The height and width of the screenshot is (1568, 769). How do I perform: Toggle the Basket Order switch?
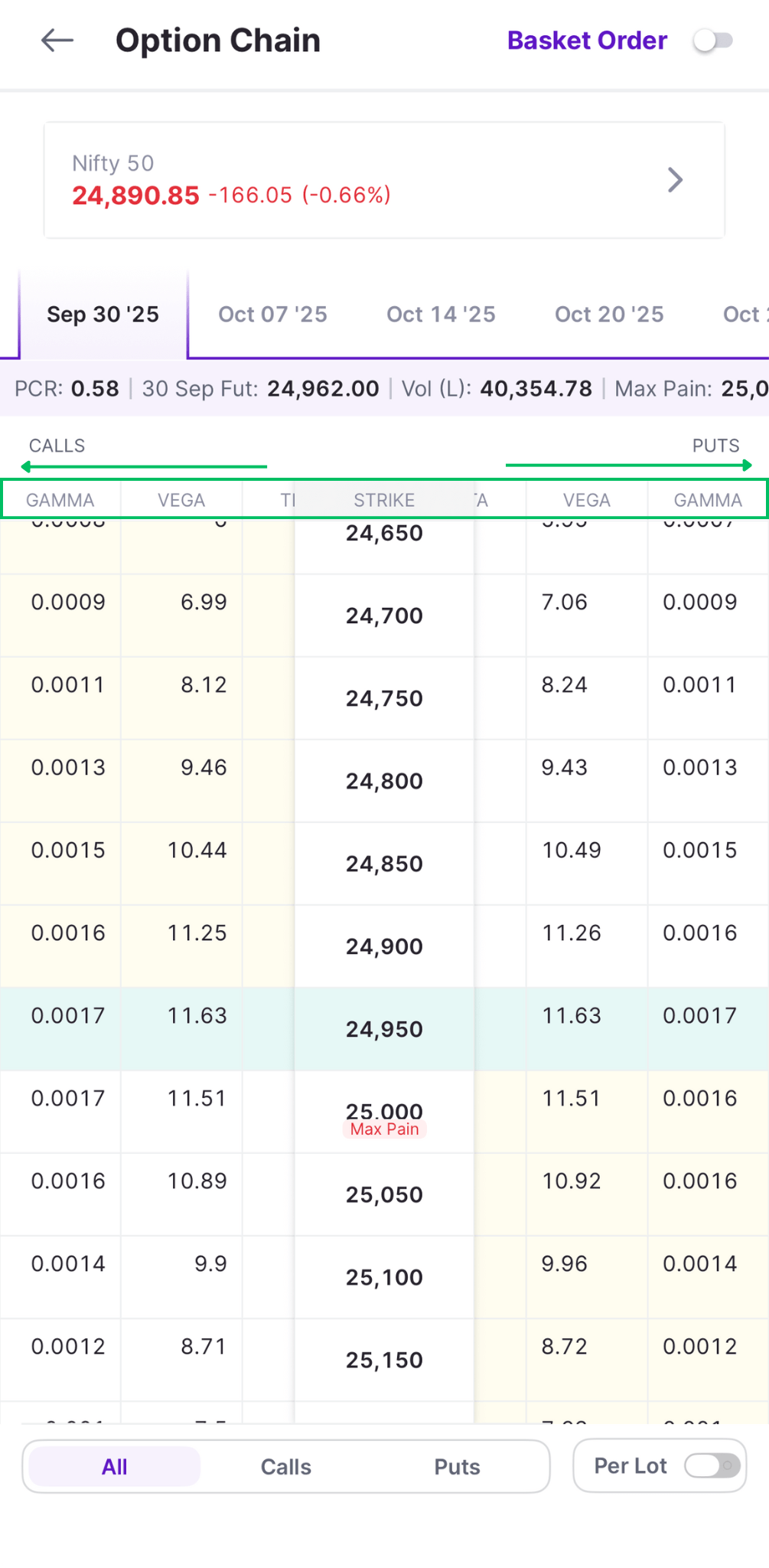(713, 41)
